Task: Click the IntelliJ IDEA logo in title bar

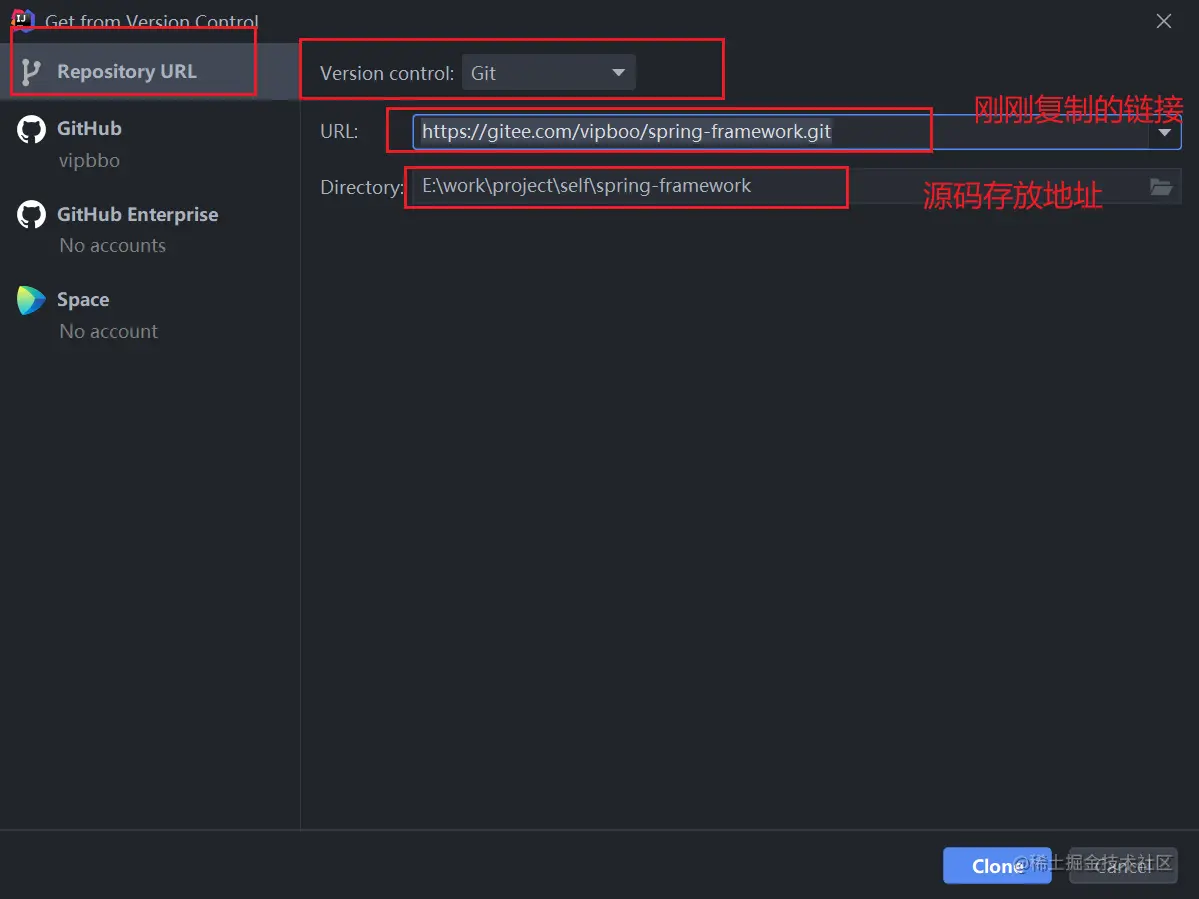Action: (x=23, y=20)
